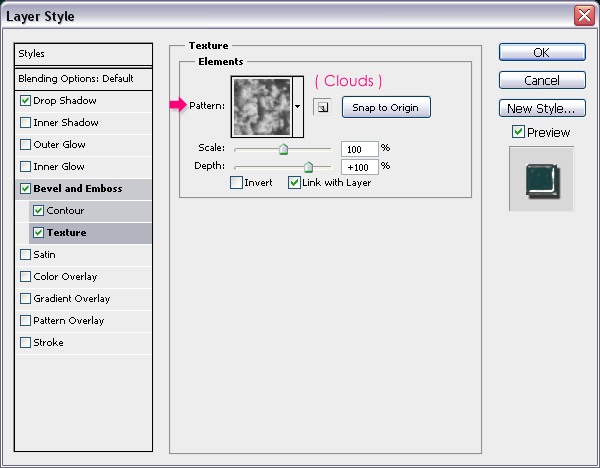Click the Clouds pattern thumbnail
The height and width of the screenshot is (468, 600).
[x=261, y=106]
